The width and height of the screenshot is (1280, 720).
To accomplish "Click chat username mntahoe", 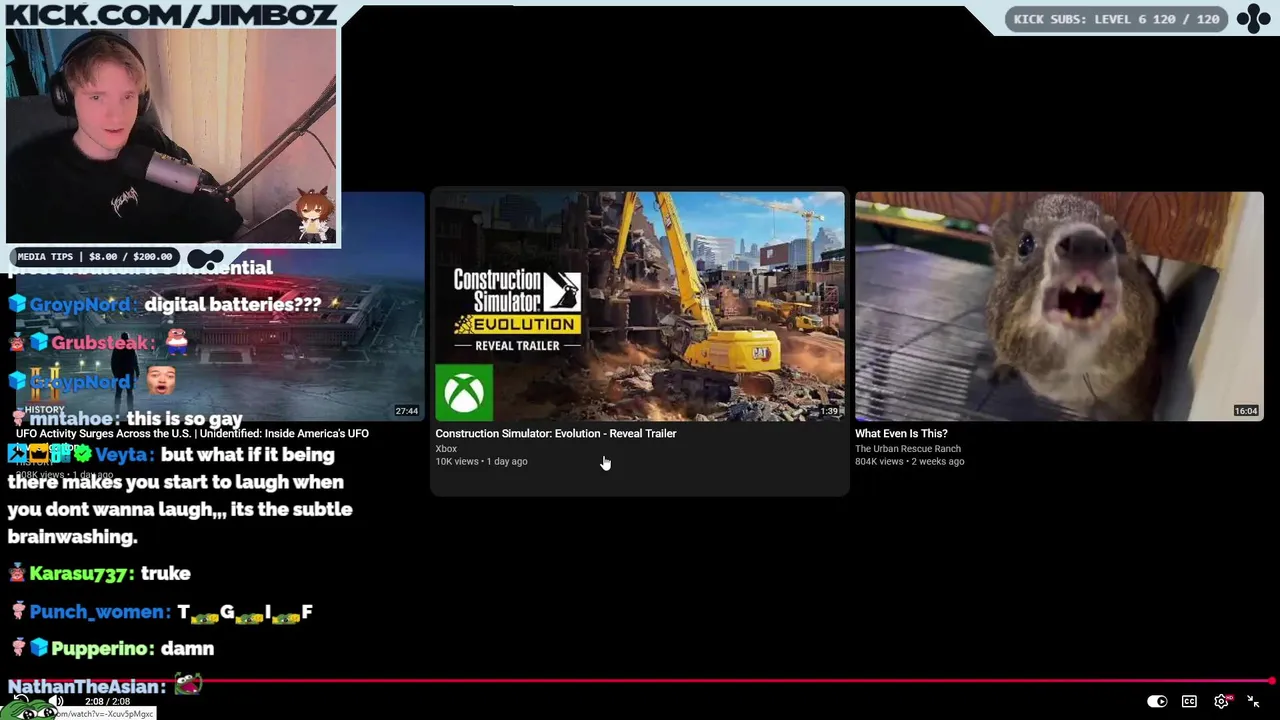I will pos(71,419).
